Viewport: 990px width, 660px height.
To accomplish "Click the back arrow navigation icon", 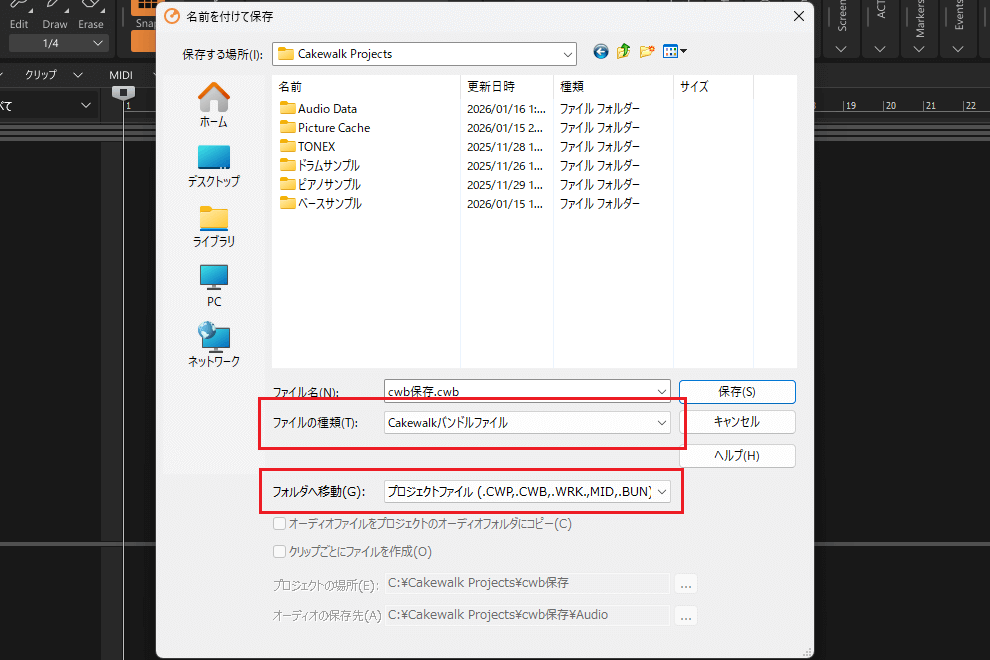I will (601, 52).
